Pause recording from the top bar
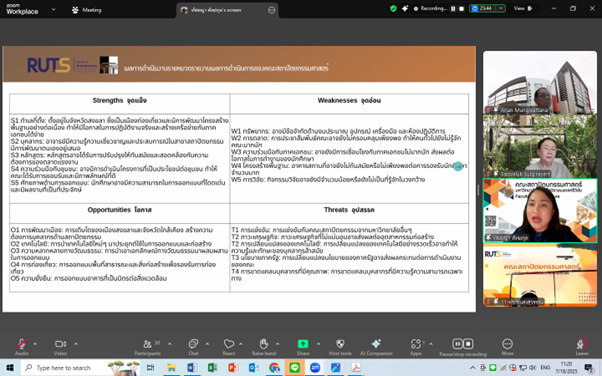602x376 pixels. point(453,8)
